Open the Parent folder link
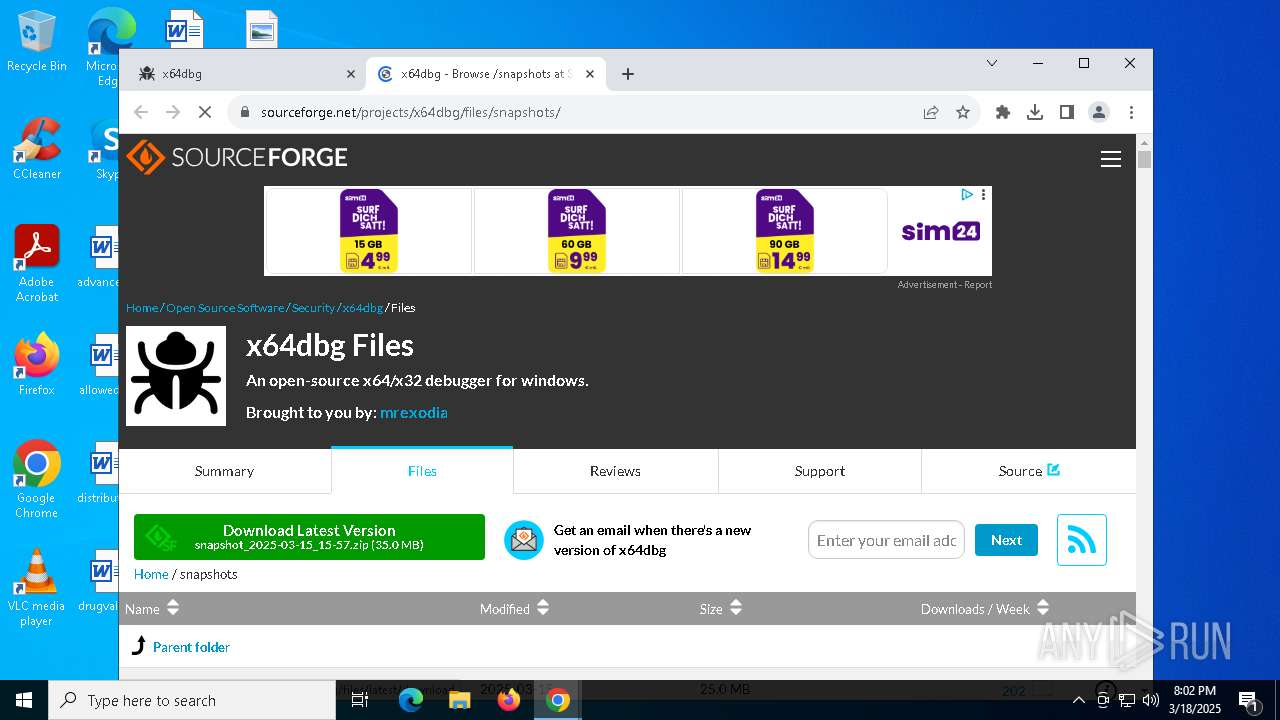1280x720 pixels. (191, 647)
